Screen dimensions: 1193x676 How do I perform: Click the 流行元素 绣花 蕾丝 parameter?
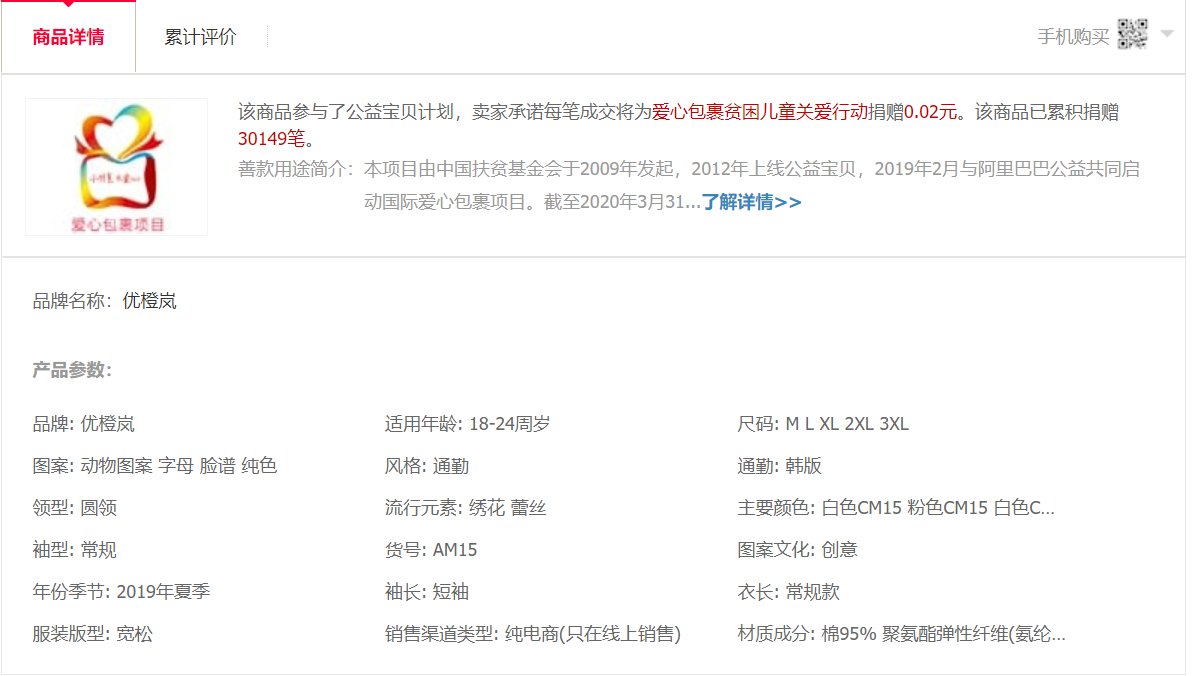point(465,508)
